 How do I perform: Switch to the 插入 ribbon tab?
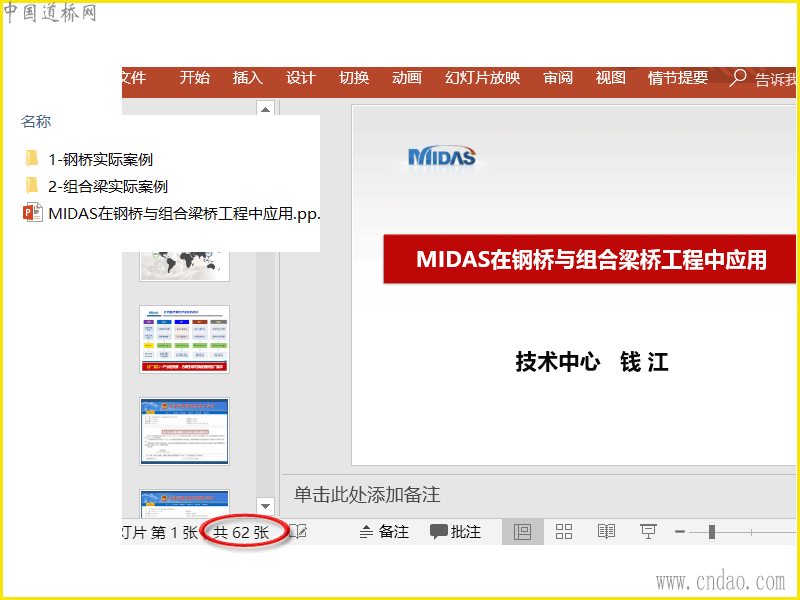pyautogui.click(x=247, y=78)
